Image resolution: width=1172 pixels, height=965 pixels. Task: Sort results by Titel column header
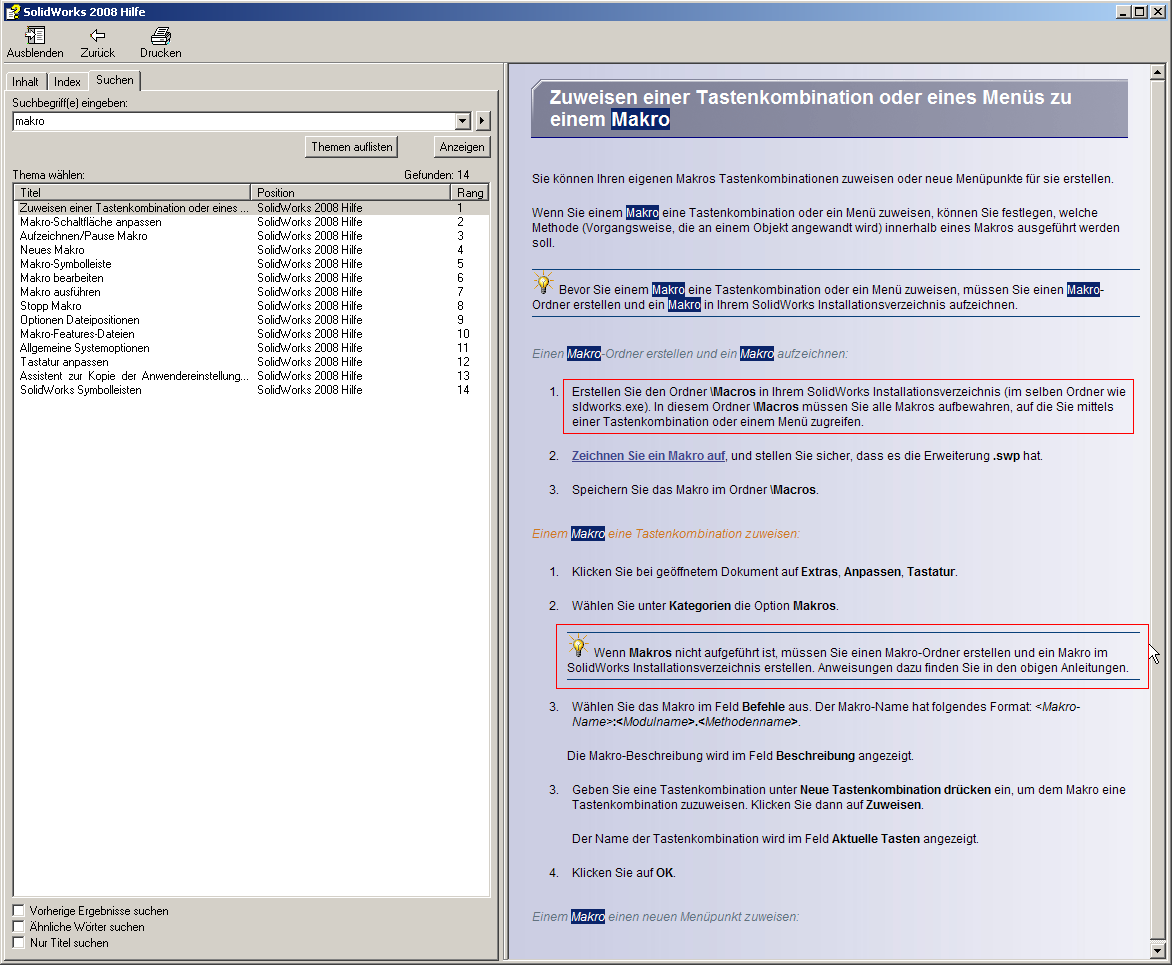coord(132,193)
